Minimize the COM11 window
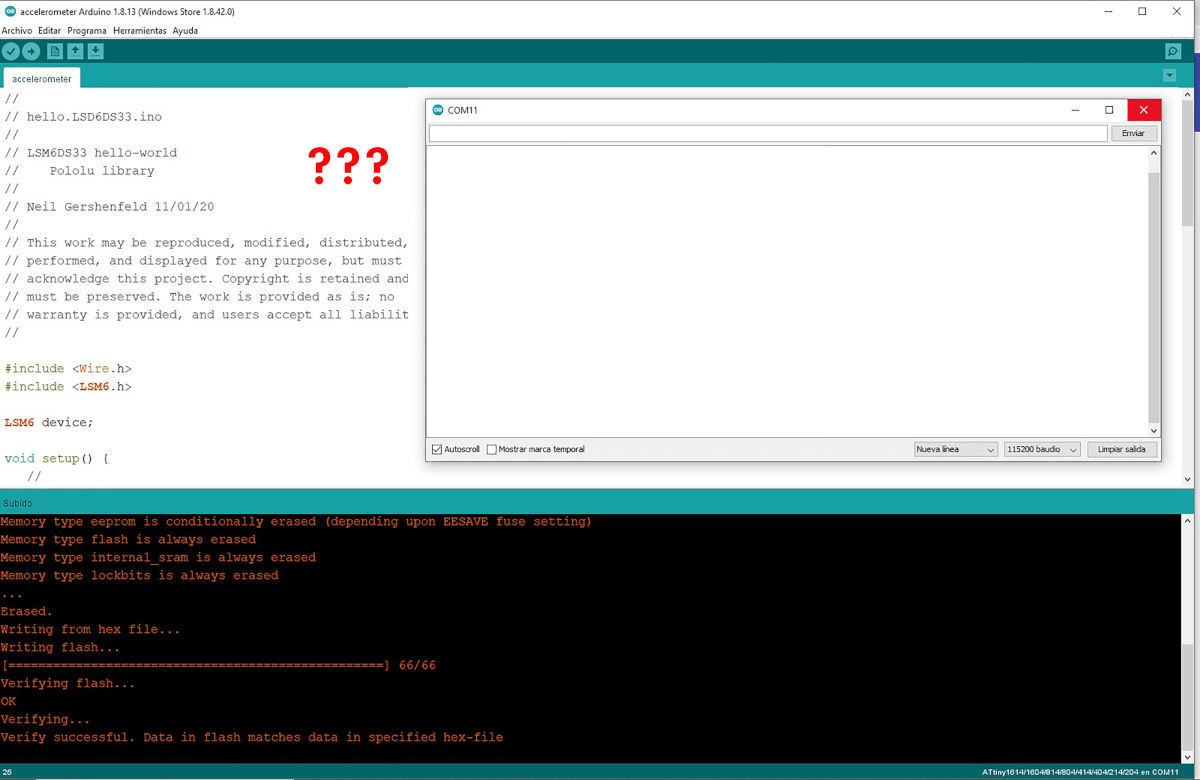Image resolution: width=1200 pixels, height=780 pixels. (1075, 110)
